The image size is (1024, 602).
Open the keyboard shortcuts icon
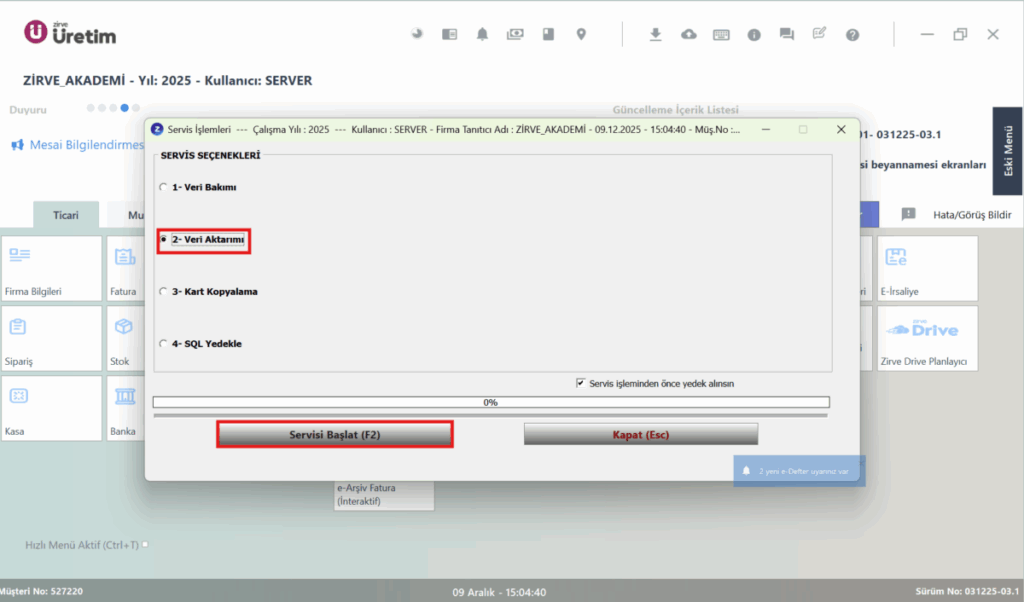click(721, 35)
